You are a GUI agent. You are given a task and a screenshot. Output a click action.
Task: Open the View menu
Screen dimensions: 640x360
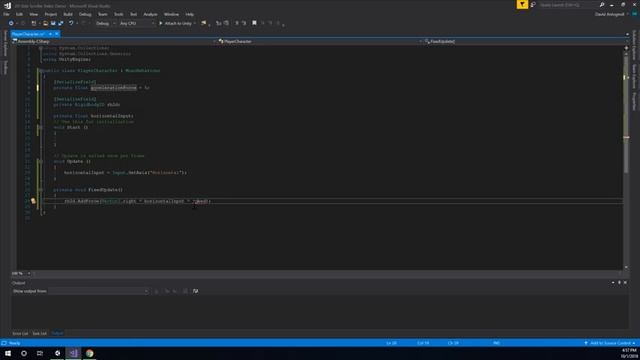pos(33,14)
